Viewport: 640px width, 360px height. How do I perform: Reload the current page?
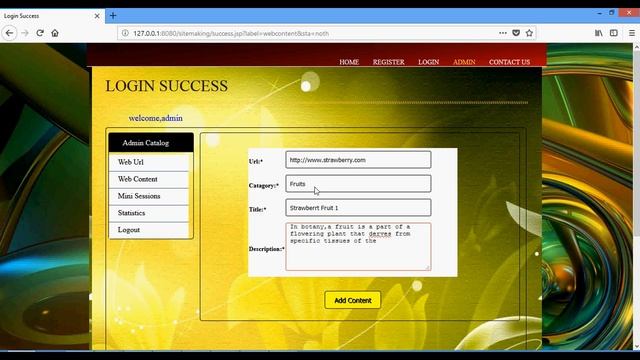click(x=40, y=33)
